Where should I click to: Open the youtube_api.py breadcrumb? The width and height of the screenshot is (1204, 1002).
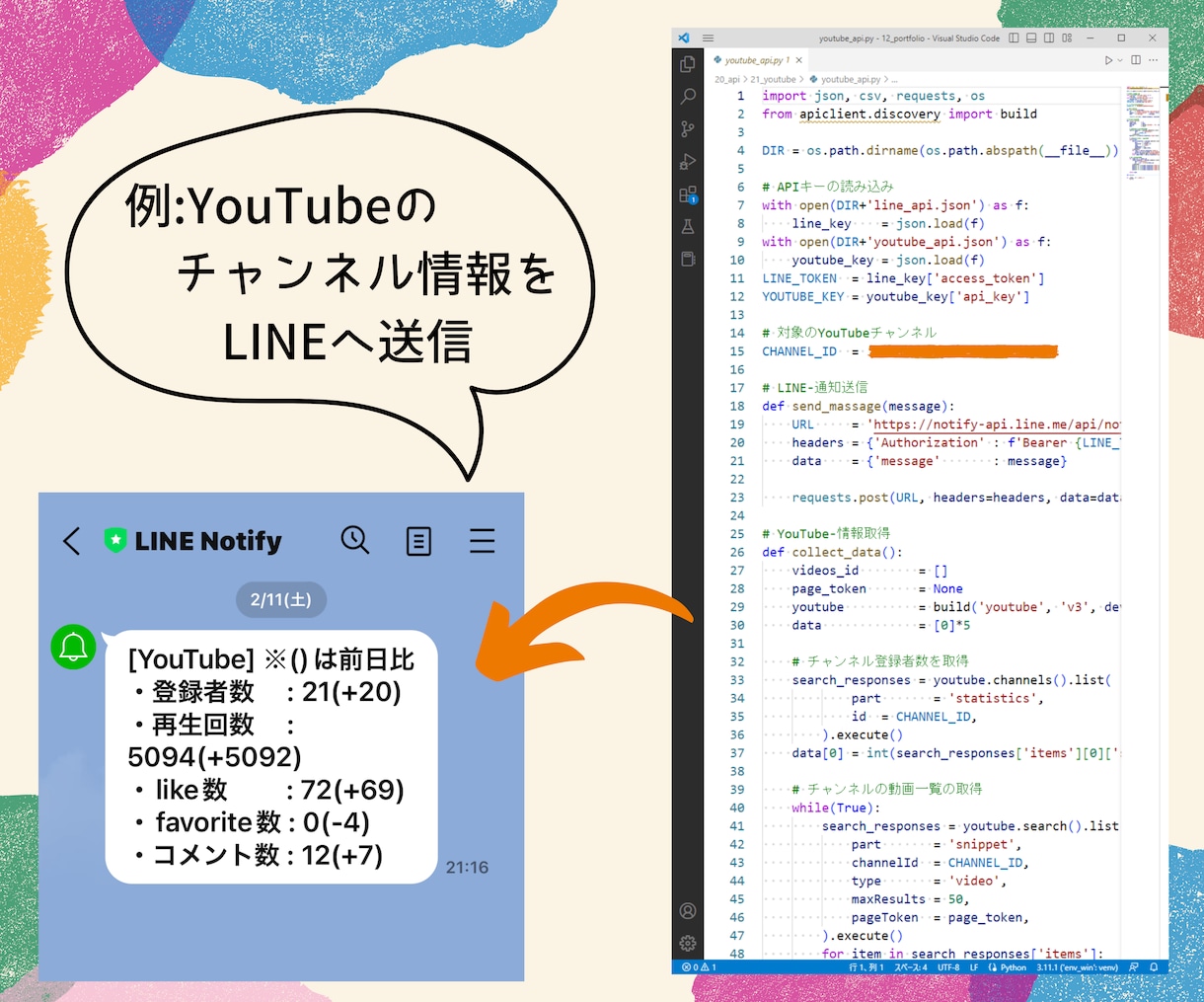pos(845,79)
